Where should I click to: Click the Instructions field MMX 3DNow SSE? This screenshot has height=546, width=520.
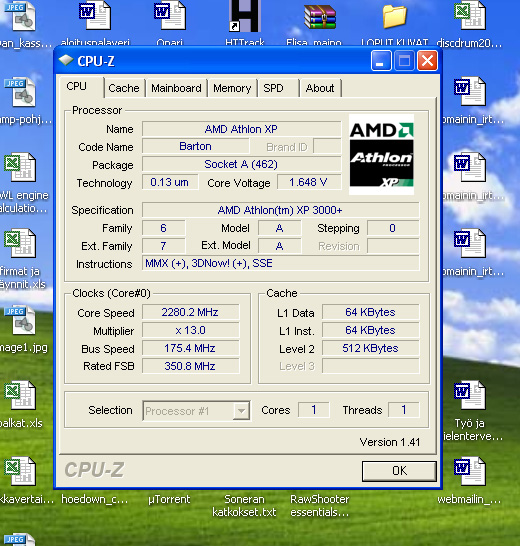280,263
